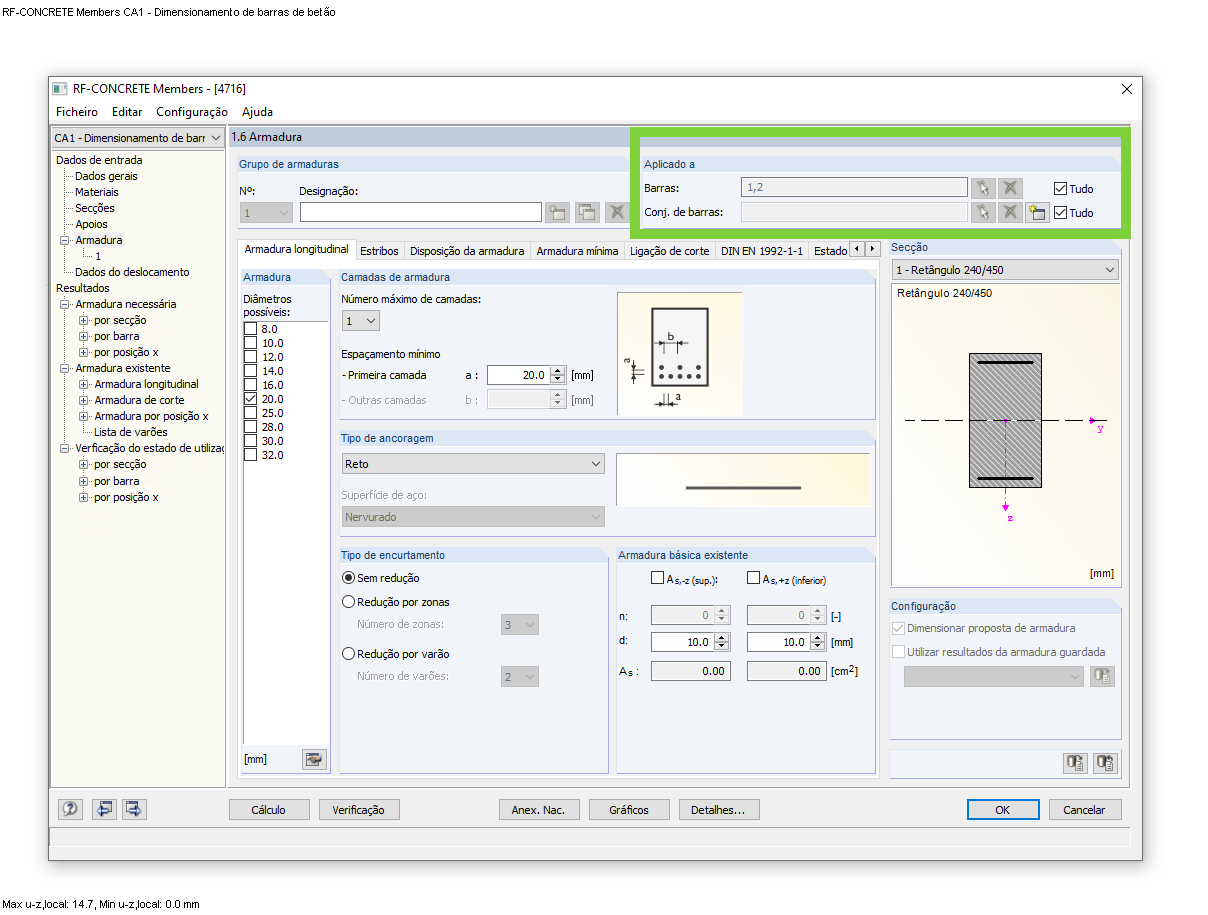Select Materiais in tree
The height and width of the screenshot is (915, 1208).
(x=97, y=192)
